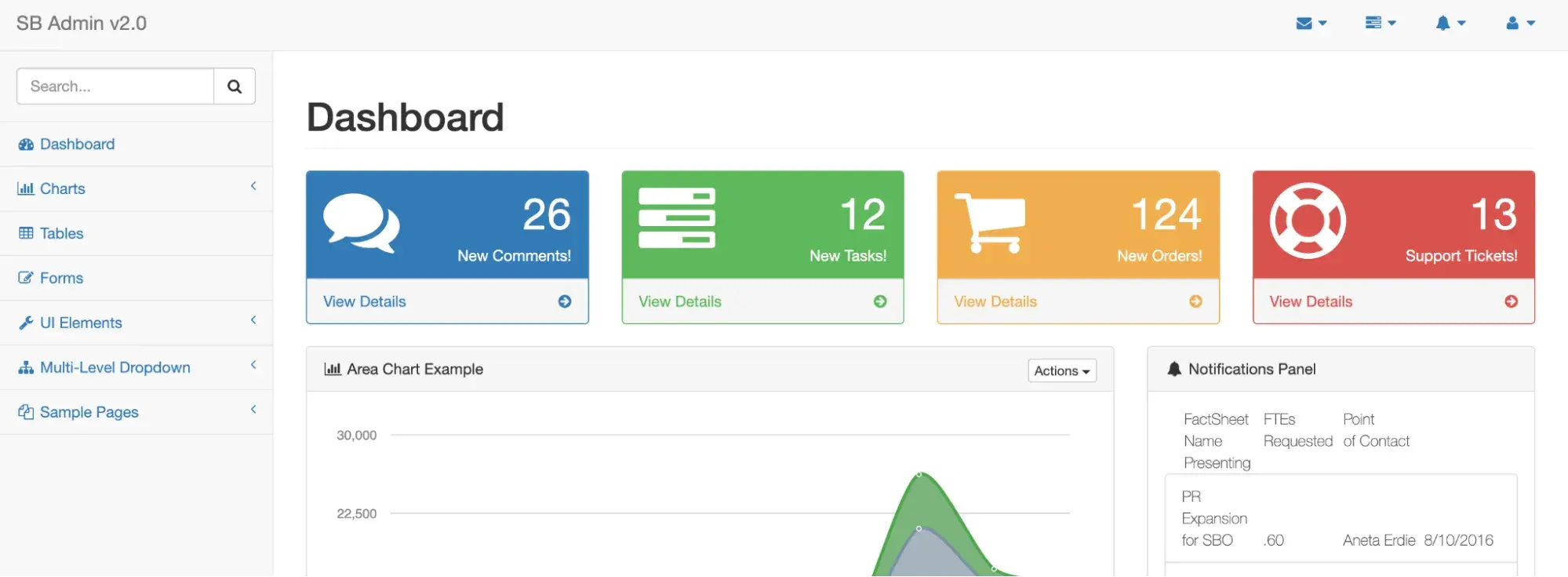Screen dimensions: 1568x577
Task: Open the envelope messages dropdown
Action: 1311,24
